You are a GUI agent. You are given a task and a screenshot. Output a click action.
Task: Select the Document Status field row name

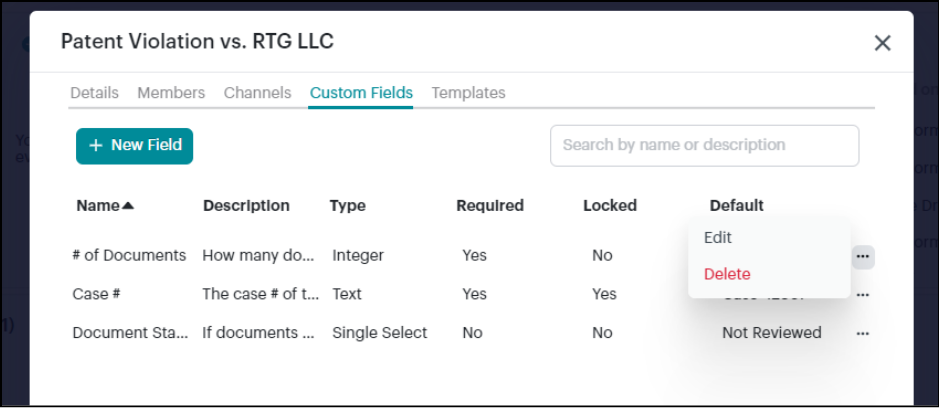130,333
